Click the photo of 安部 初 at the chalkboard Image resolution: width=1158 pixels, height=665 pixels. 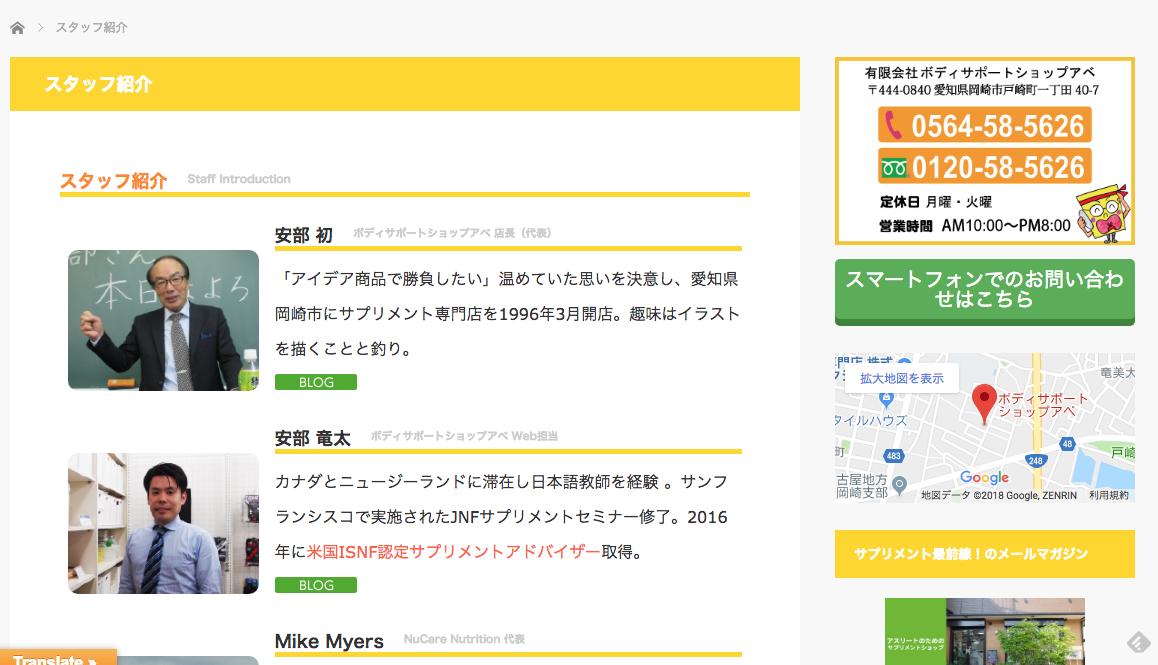(163, 320)
